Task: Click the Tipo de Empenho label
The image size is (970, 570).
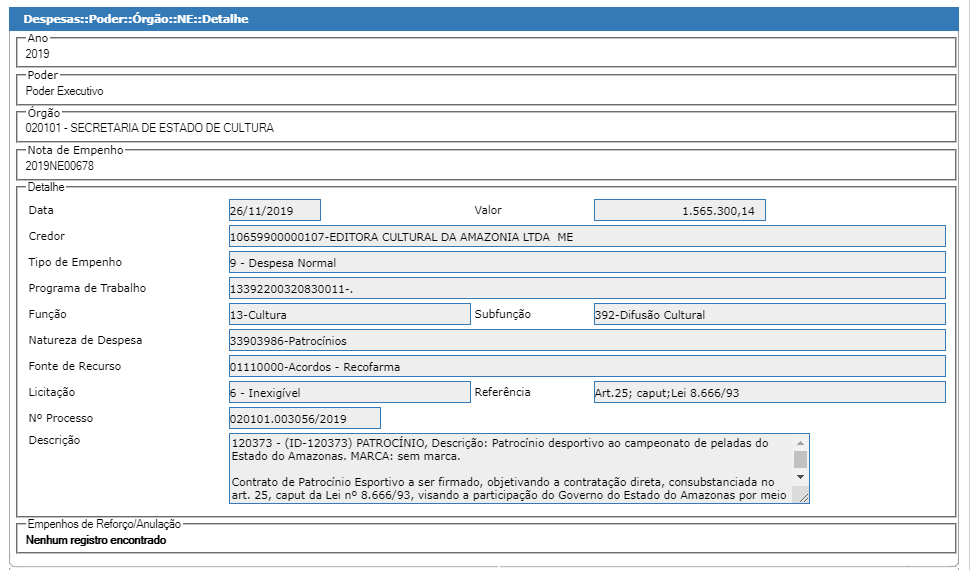Action: coord(75,262)
